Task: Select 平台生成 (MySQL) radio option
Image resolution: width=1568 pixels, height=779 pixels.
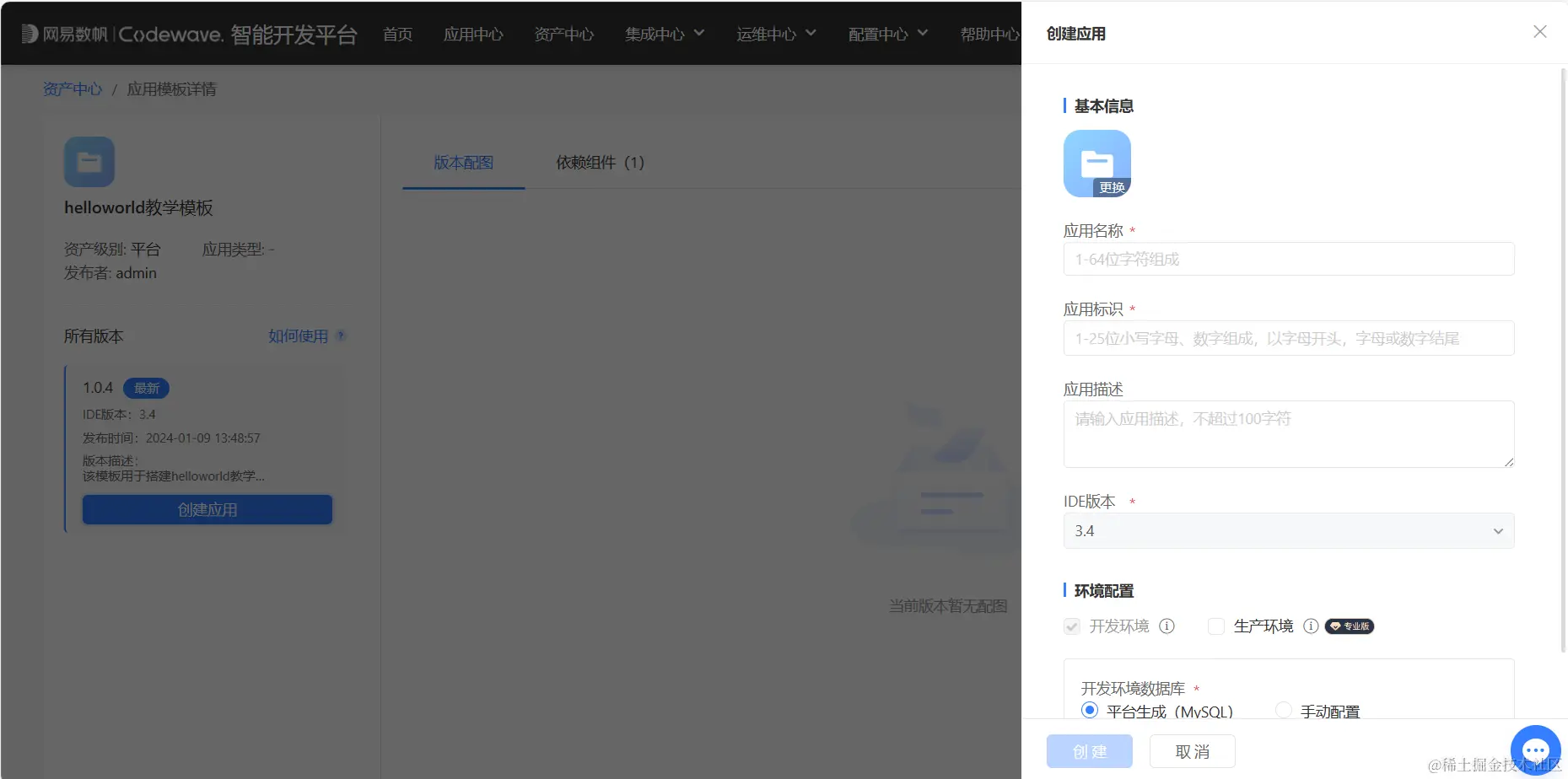Action: 1090,710
